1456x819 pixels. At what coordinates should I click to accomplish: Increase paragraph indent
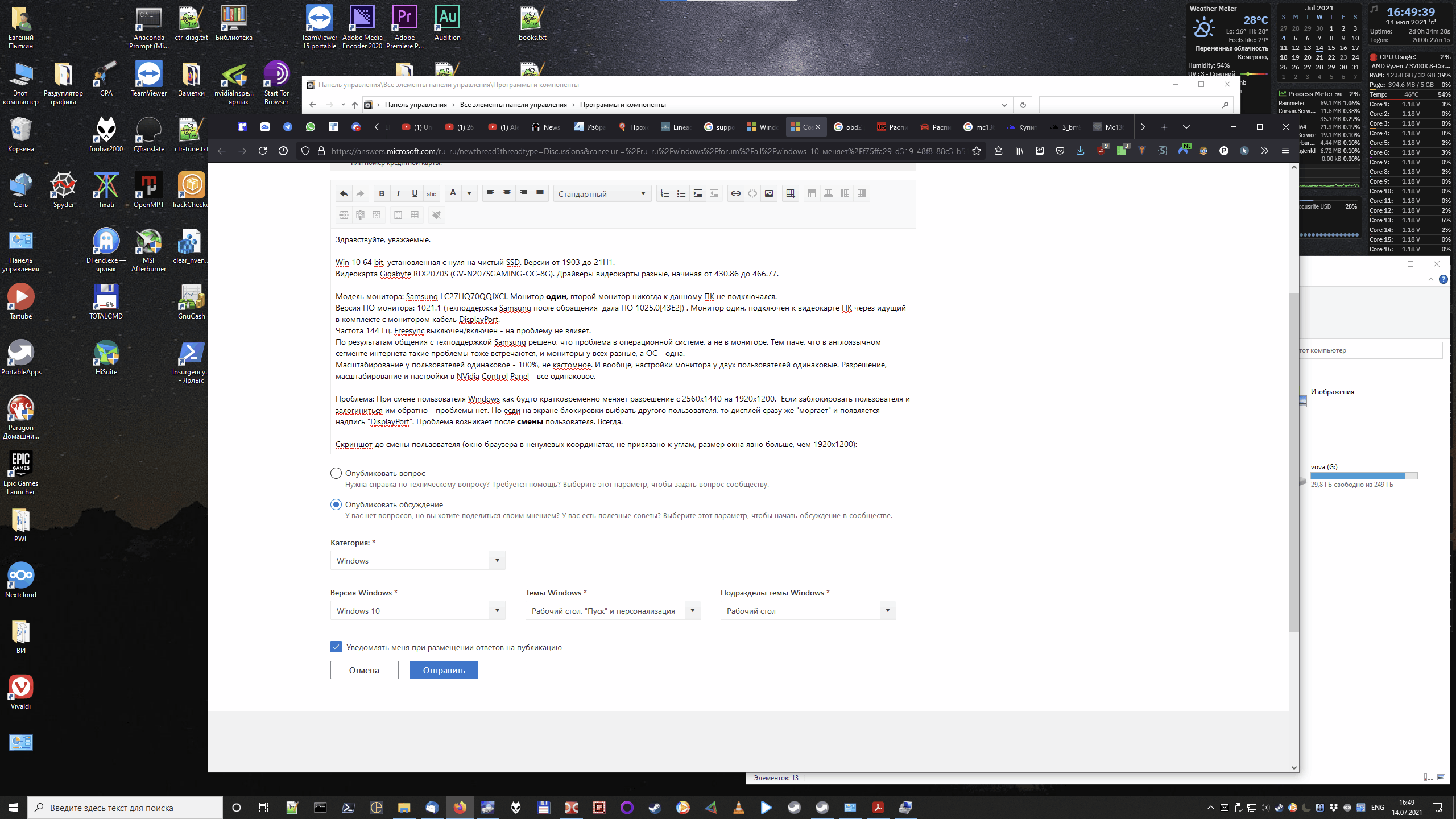(697, 193)
